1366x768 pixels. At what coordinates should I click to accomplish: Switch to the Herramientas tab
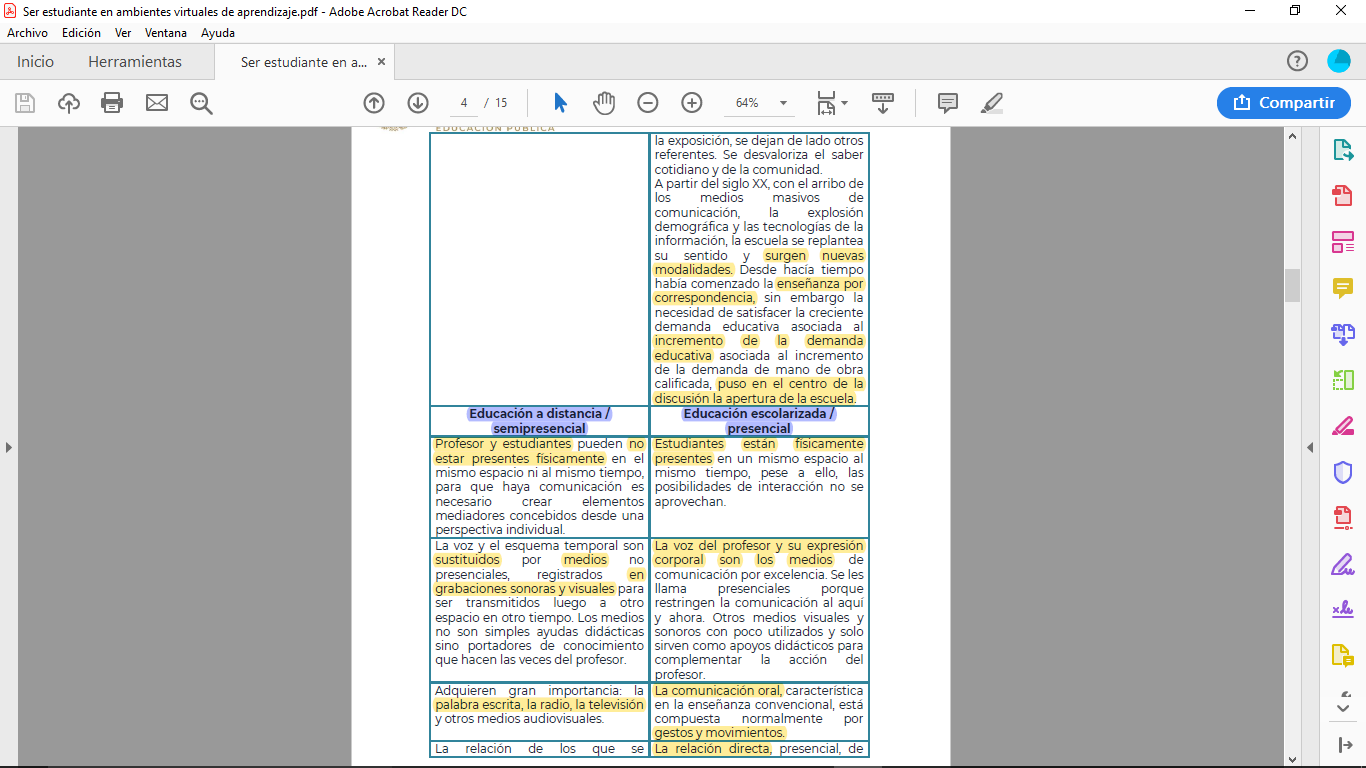click(135, 62)
